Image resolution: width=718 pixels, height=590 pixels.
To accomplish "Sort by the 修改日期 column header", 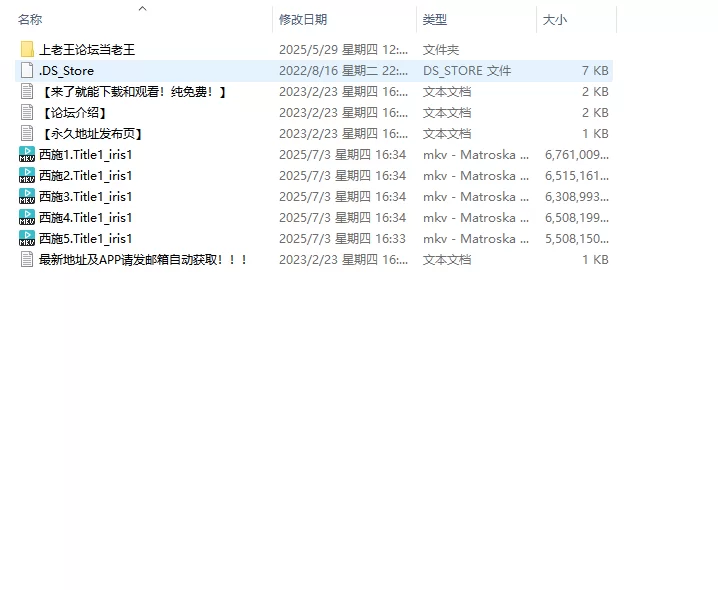I will pos(303,20).
